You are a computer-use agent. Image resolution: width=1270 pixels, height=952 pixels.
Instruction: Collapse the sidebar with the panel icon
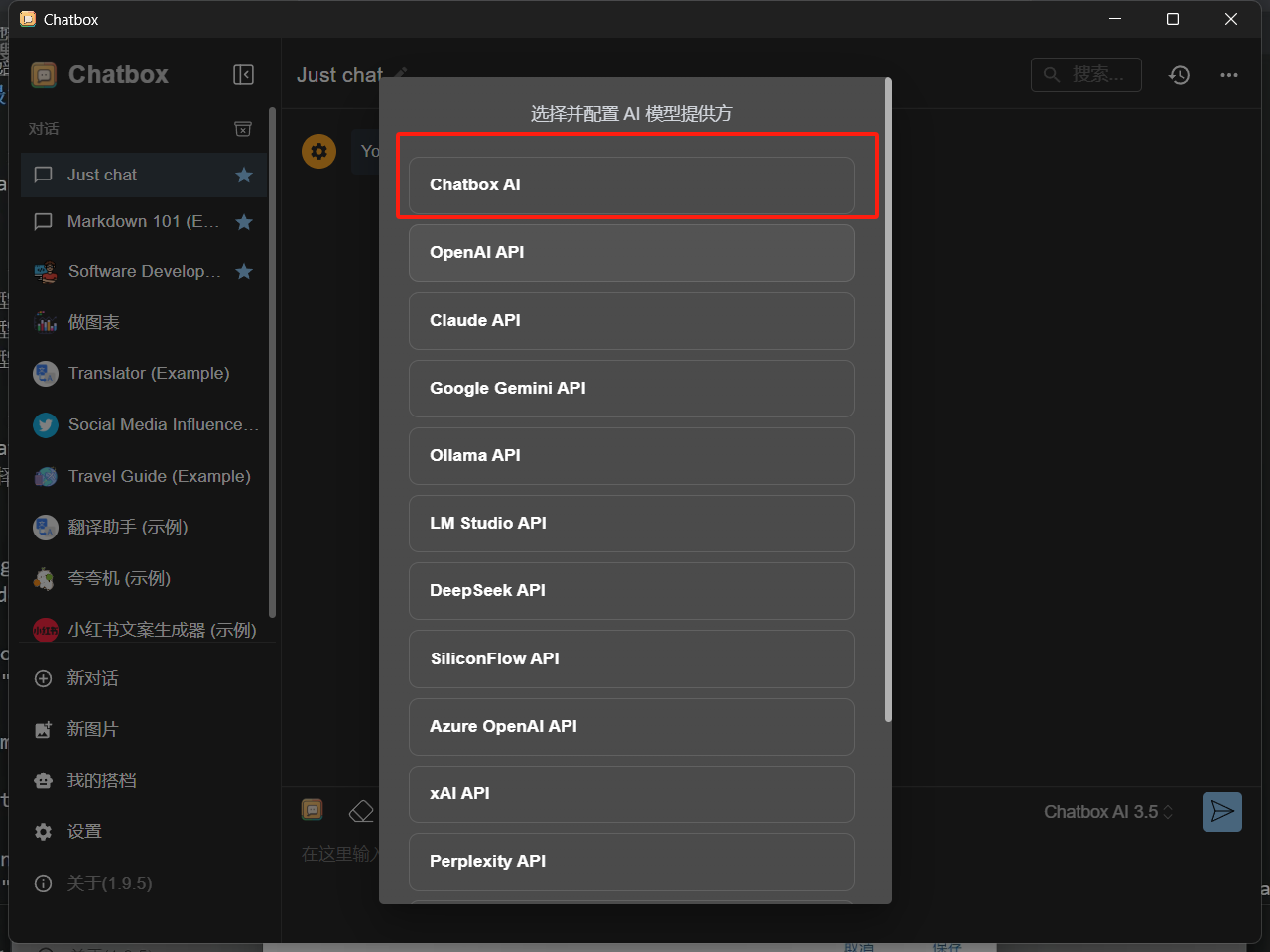[x=243, y=75]
